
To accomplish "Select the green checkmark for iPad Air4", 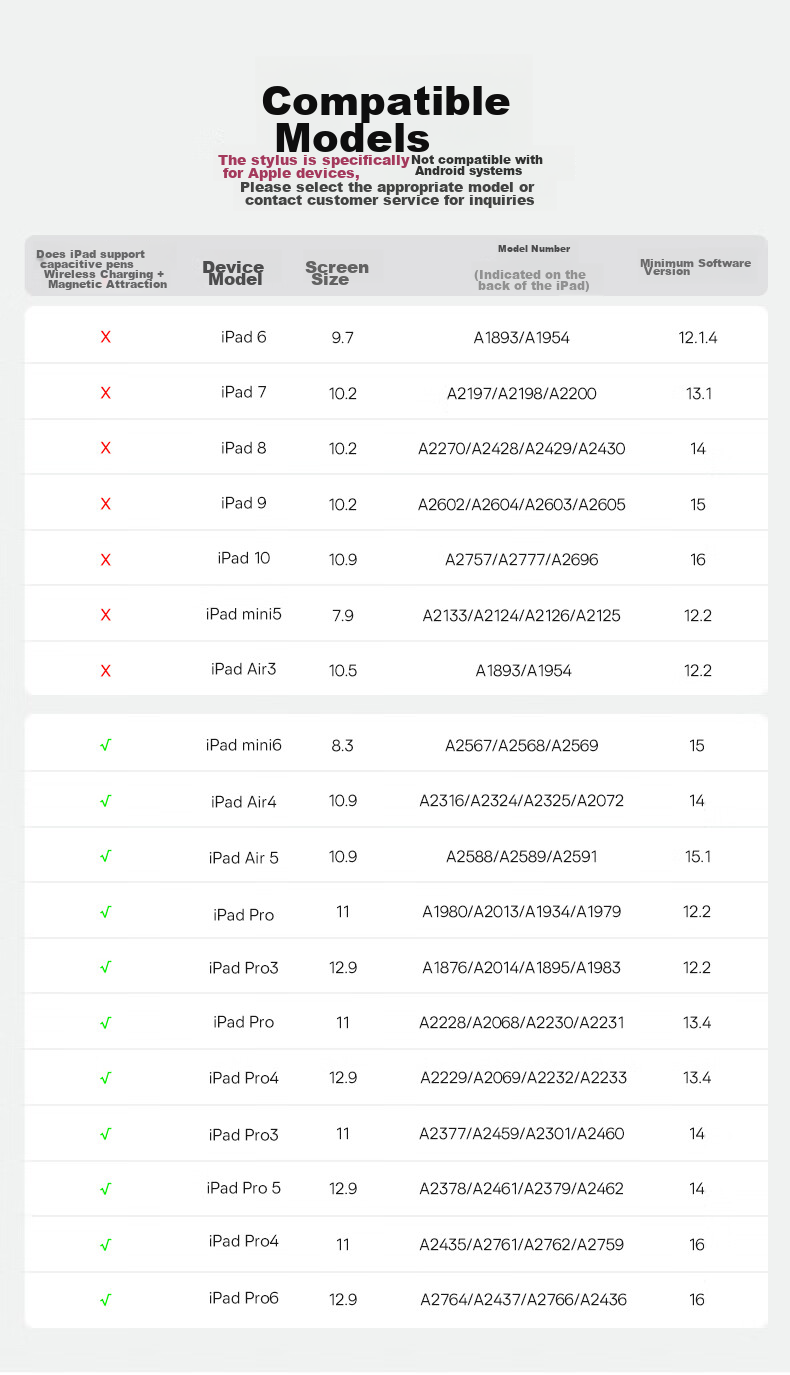I will click(106, 801).
